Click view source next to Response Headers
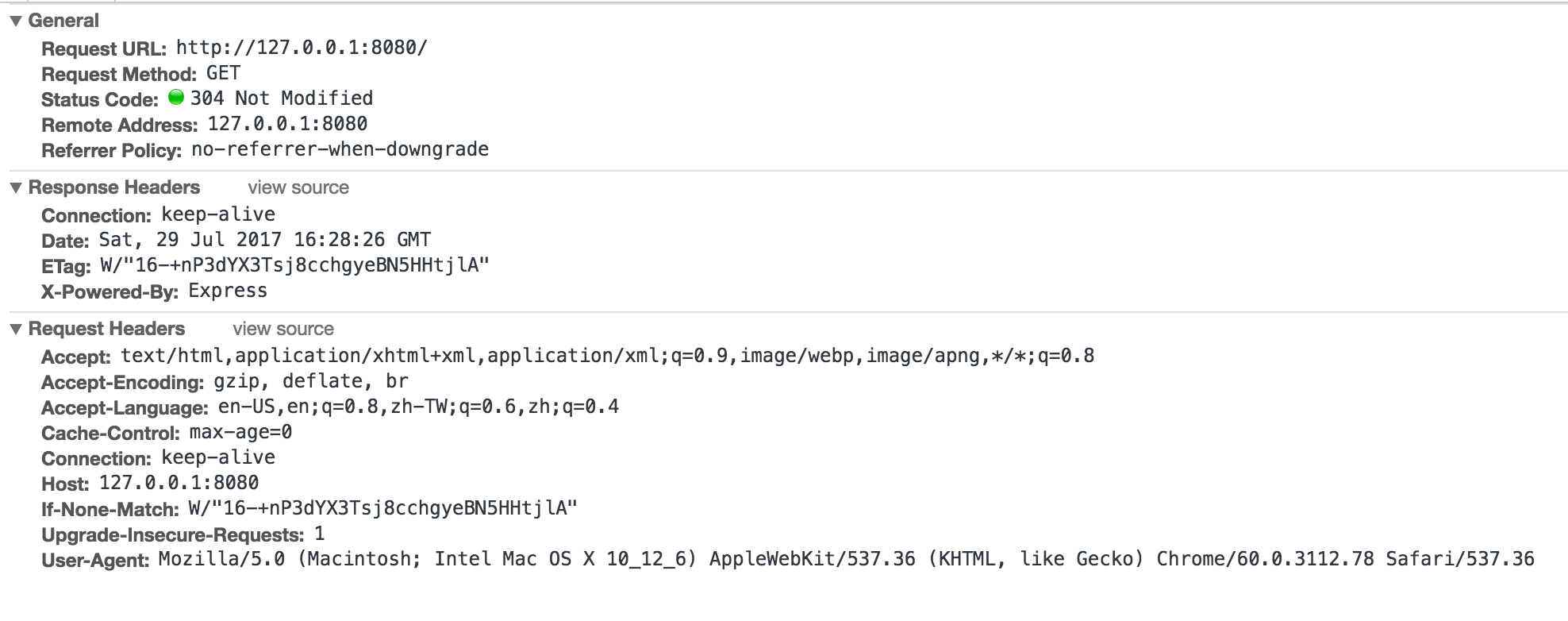Viewport: 1568px width, 621px height. point(298,187)
